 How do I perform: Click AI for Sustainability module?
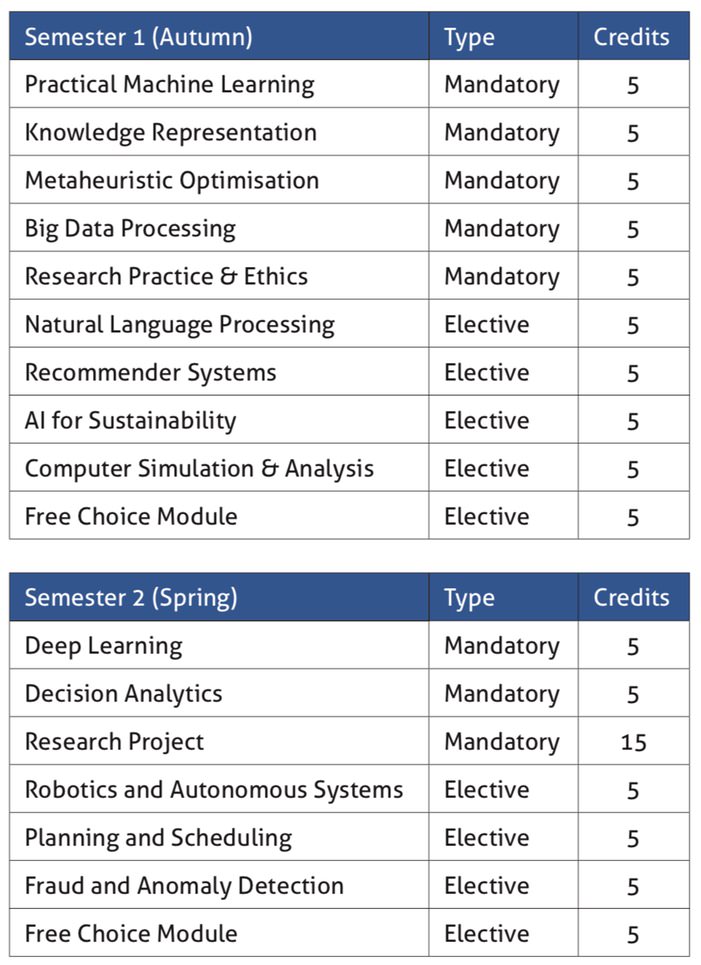[x=130, y=421]
